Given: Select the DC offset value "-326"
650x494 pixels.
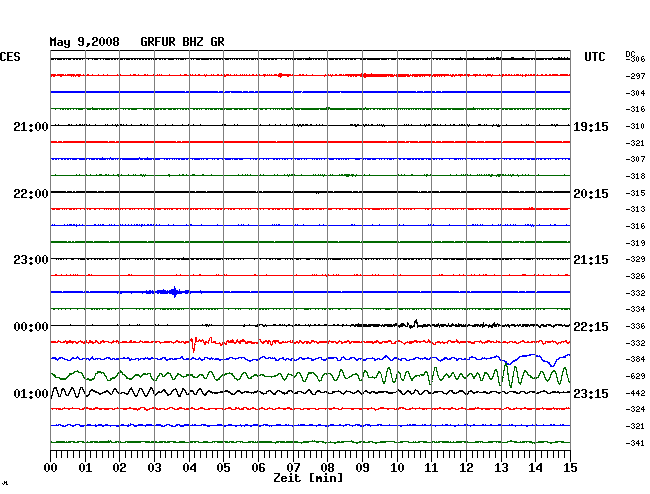Looking at the screenshot, I should [x=635, y=276].
